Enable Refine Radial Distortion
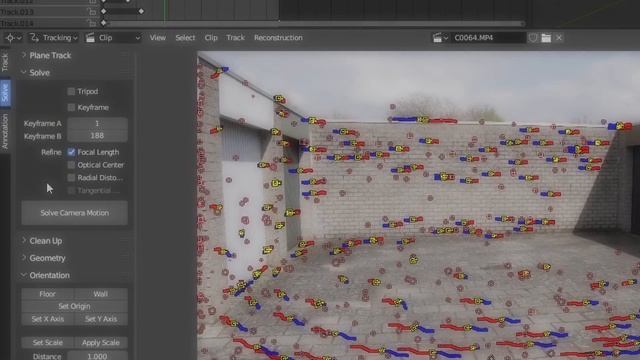Viewport: 640px width, 360px height. pos(71,178)
